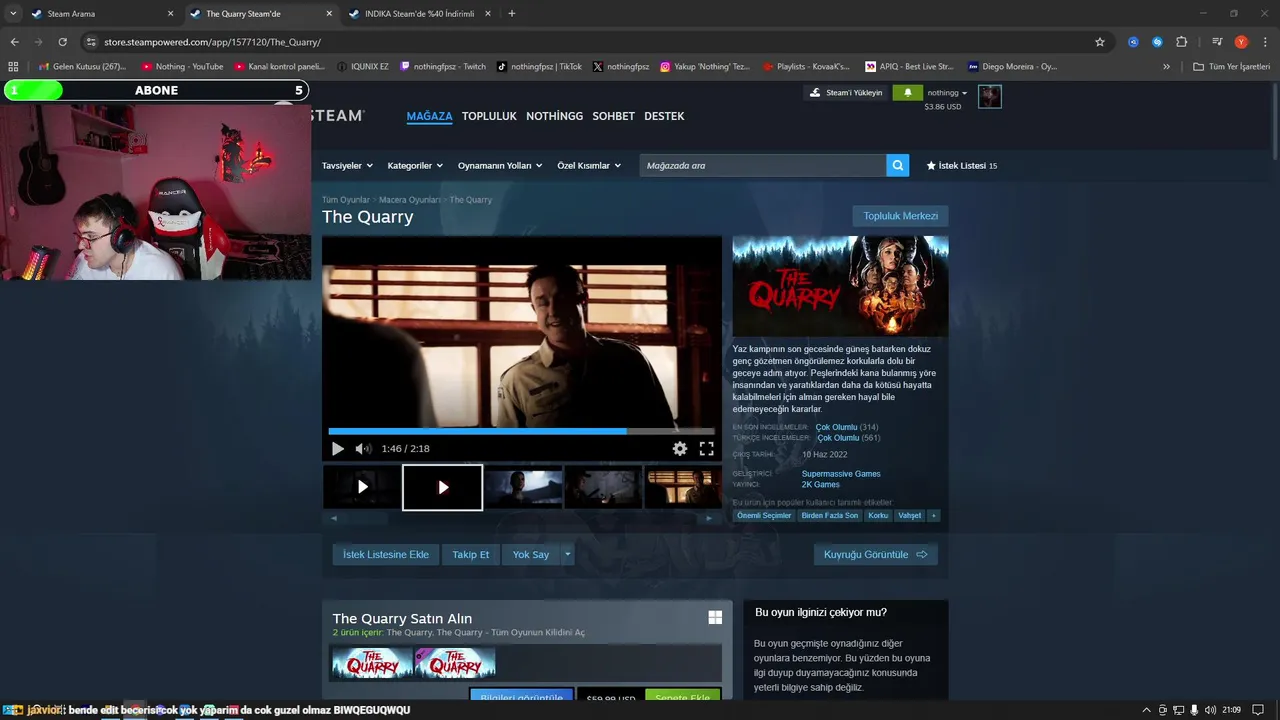Select the Önemli Seçimler tag

click(765, 516)
